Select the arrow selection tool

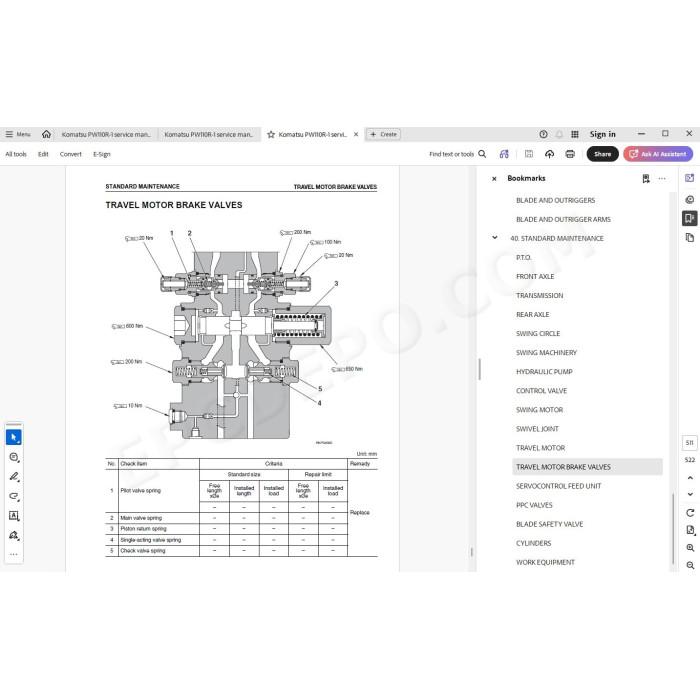pos(14,438)
